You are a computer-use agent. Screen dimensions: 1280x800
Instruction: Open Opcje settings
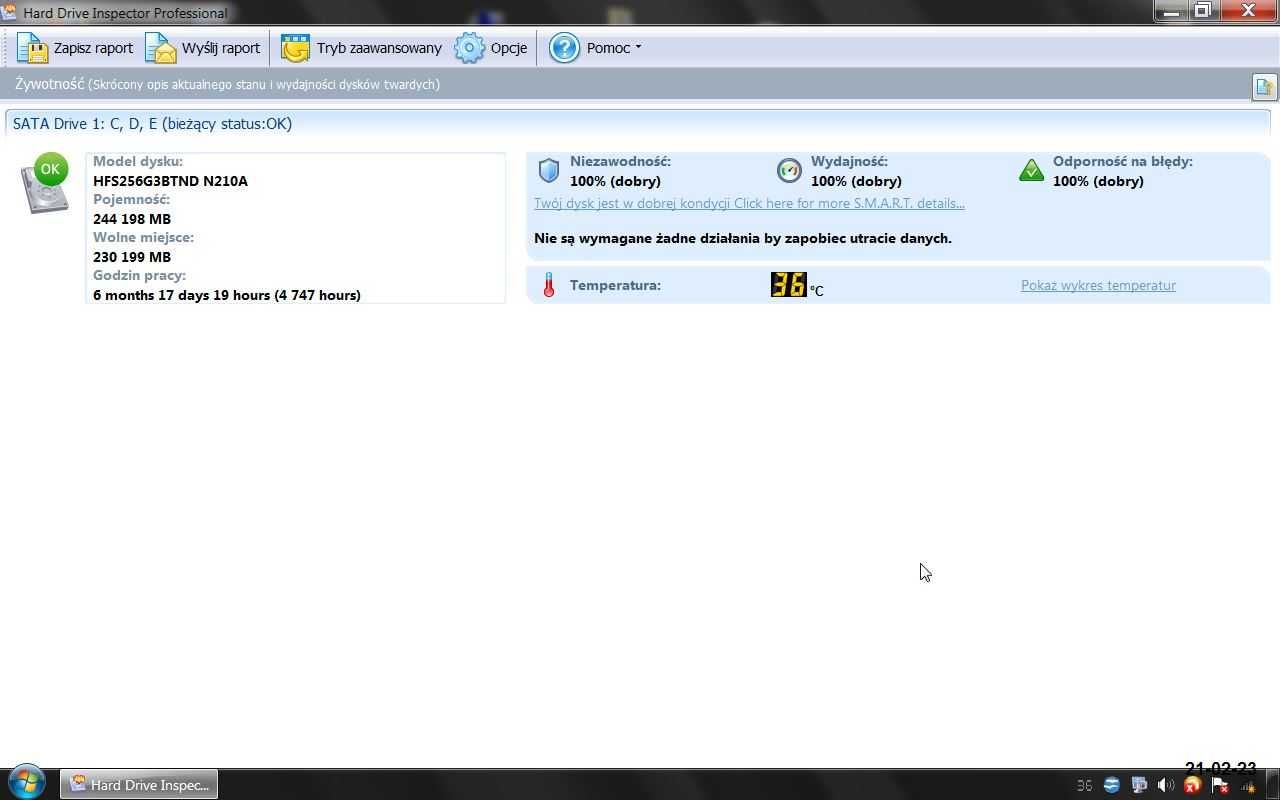tap(491, 48)
